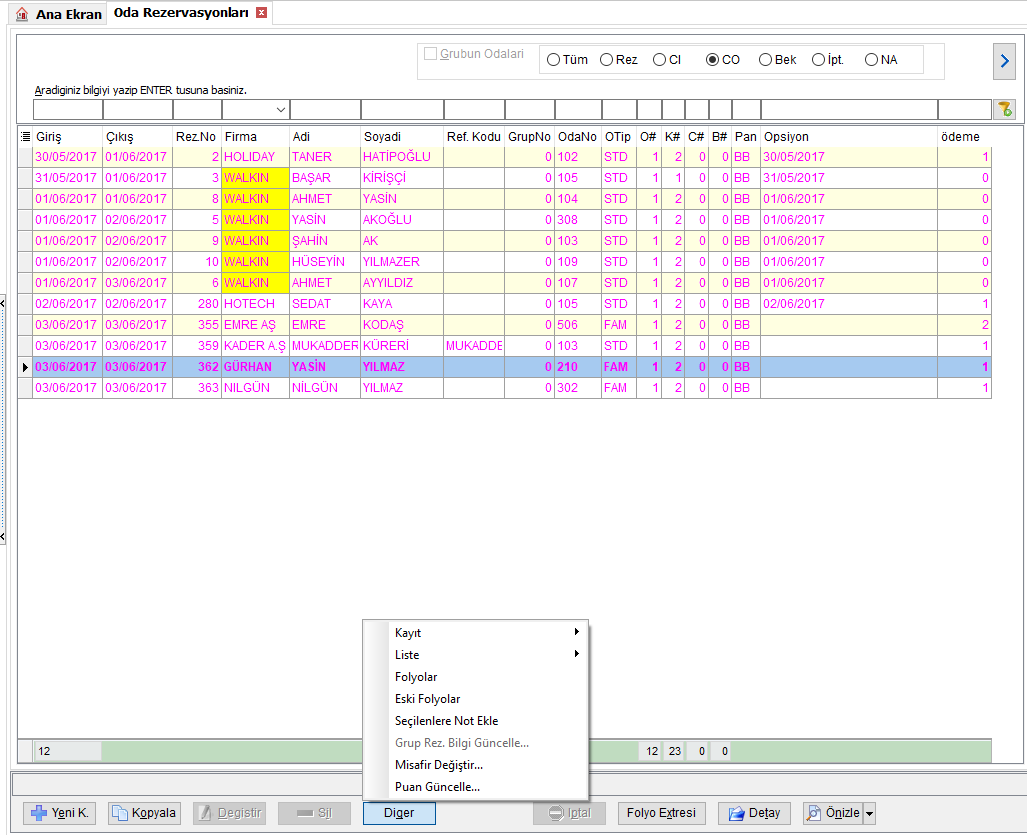Click the row indicator of the selected row
The width and height of the screenshot is (1027, 835).
click(25, 367)
